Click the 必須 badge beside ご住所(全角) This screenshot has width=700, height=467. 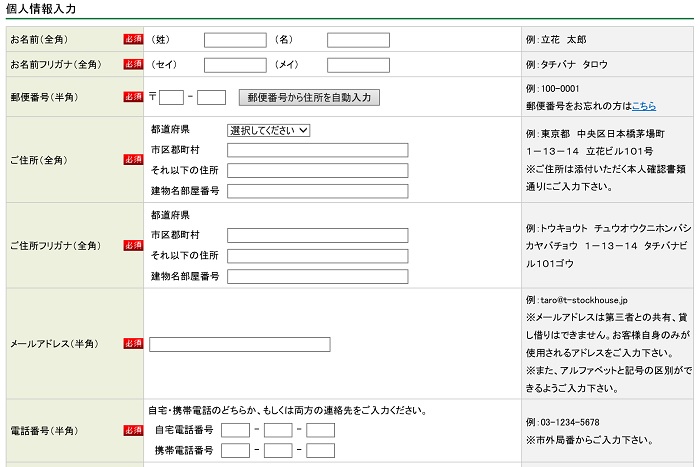pos(133,160)
